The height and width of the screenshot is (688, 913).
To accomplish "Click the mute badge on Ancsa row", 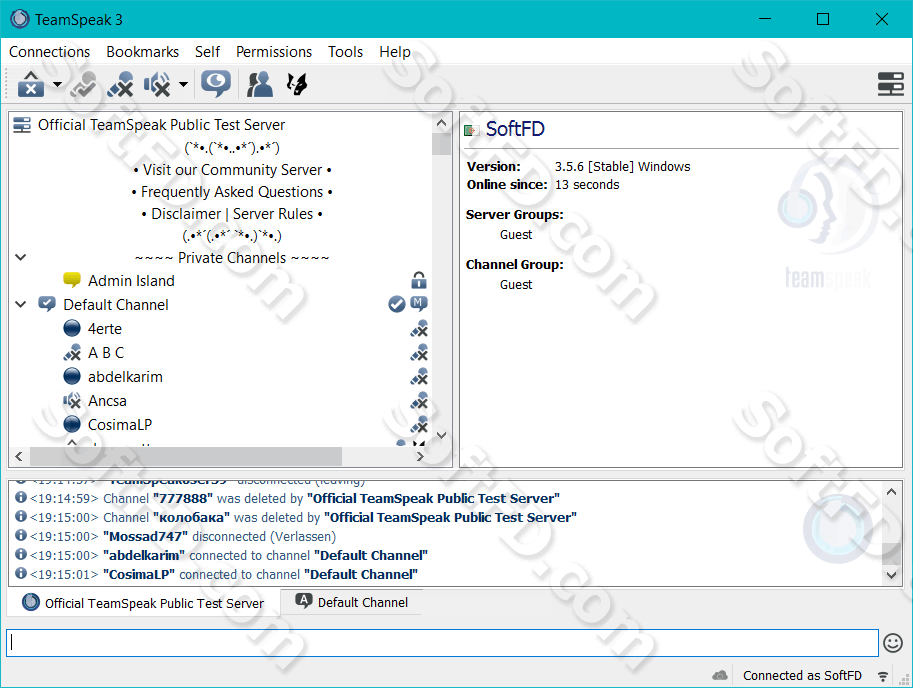I will pyautogui.click(x=419, y=401).
